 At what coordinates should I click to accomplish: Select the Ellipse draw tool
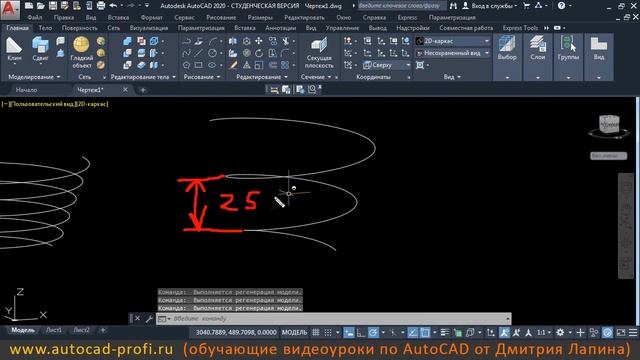[x=212, y=65]
